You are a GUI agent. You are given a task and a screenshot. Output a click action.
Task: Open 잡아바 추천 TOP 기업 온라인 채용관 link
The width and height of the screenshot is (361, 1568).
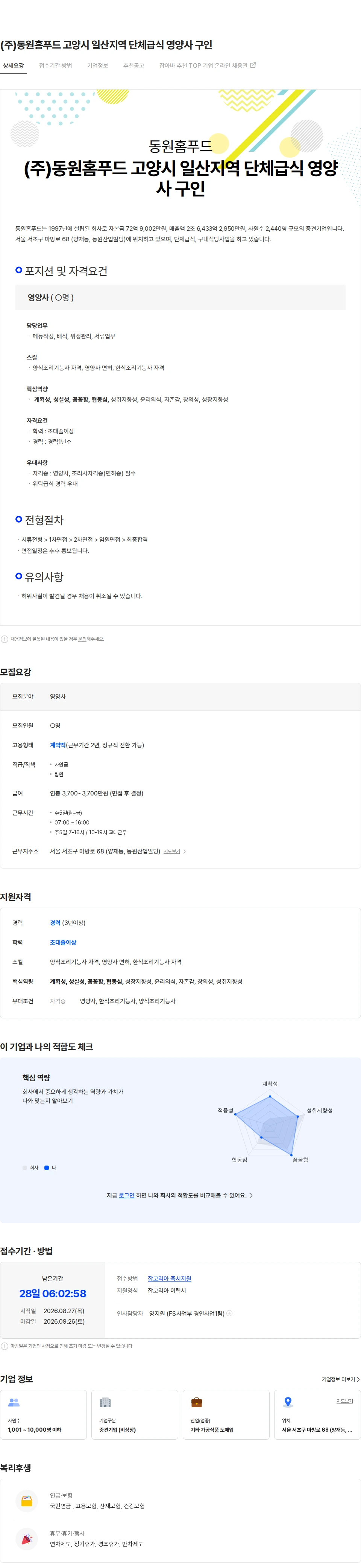coord(207,66)
